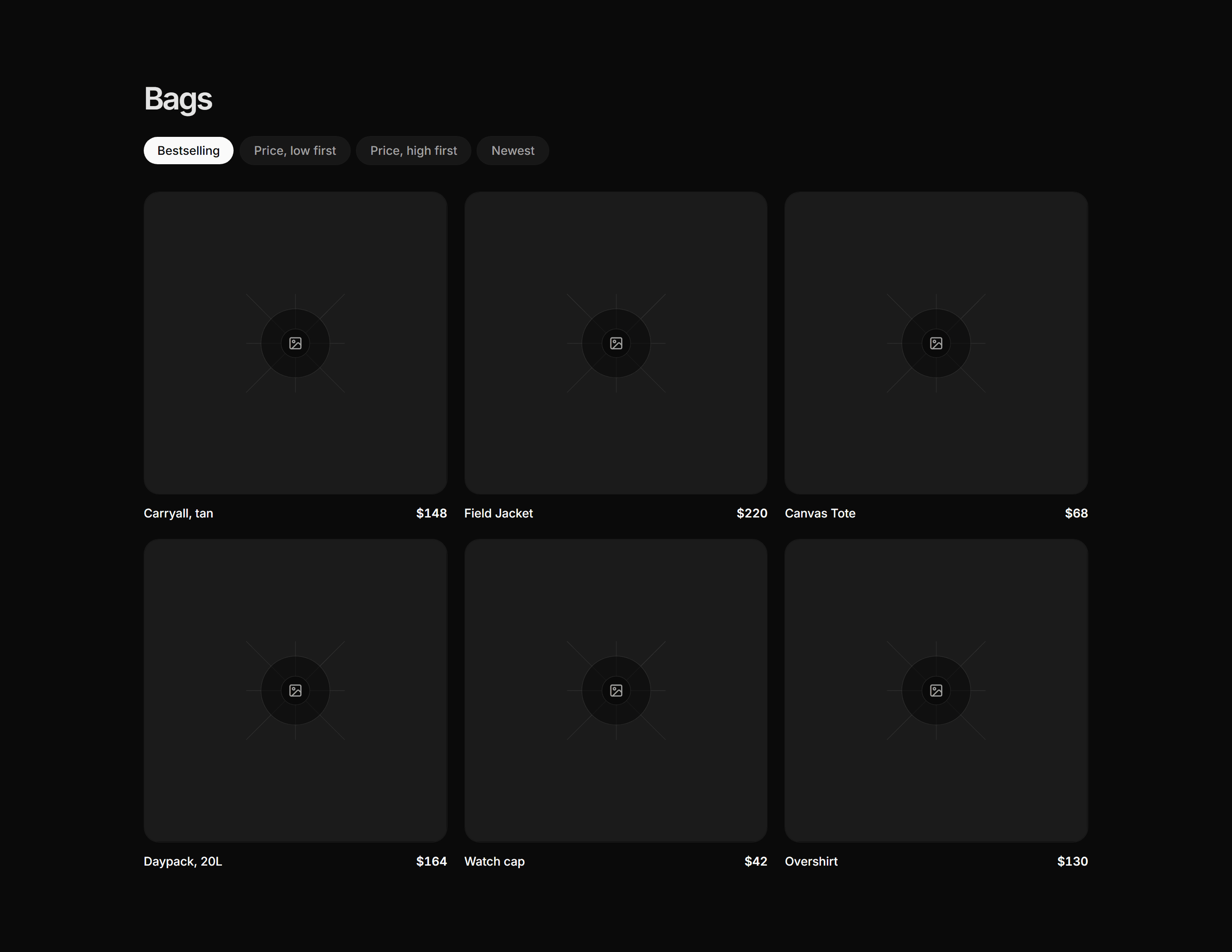Sort products by Newest

[x=513, y=151]
